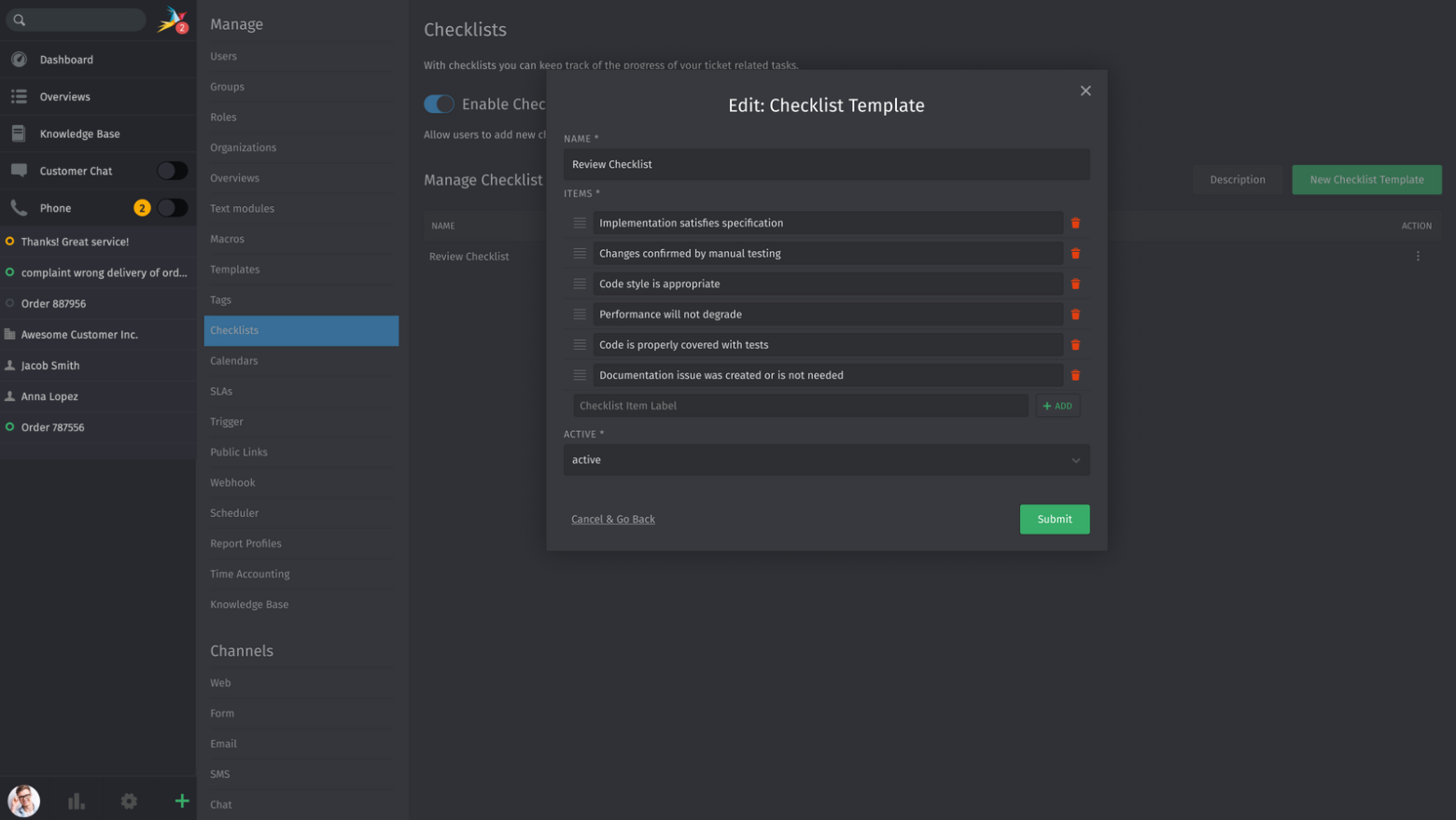This screenshot has height=820, width=1456.
Task: Turn off the Enable Checklist switch
Action: [439, 104]
